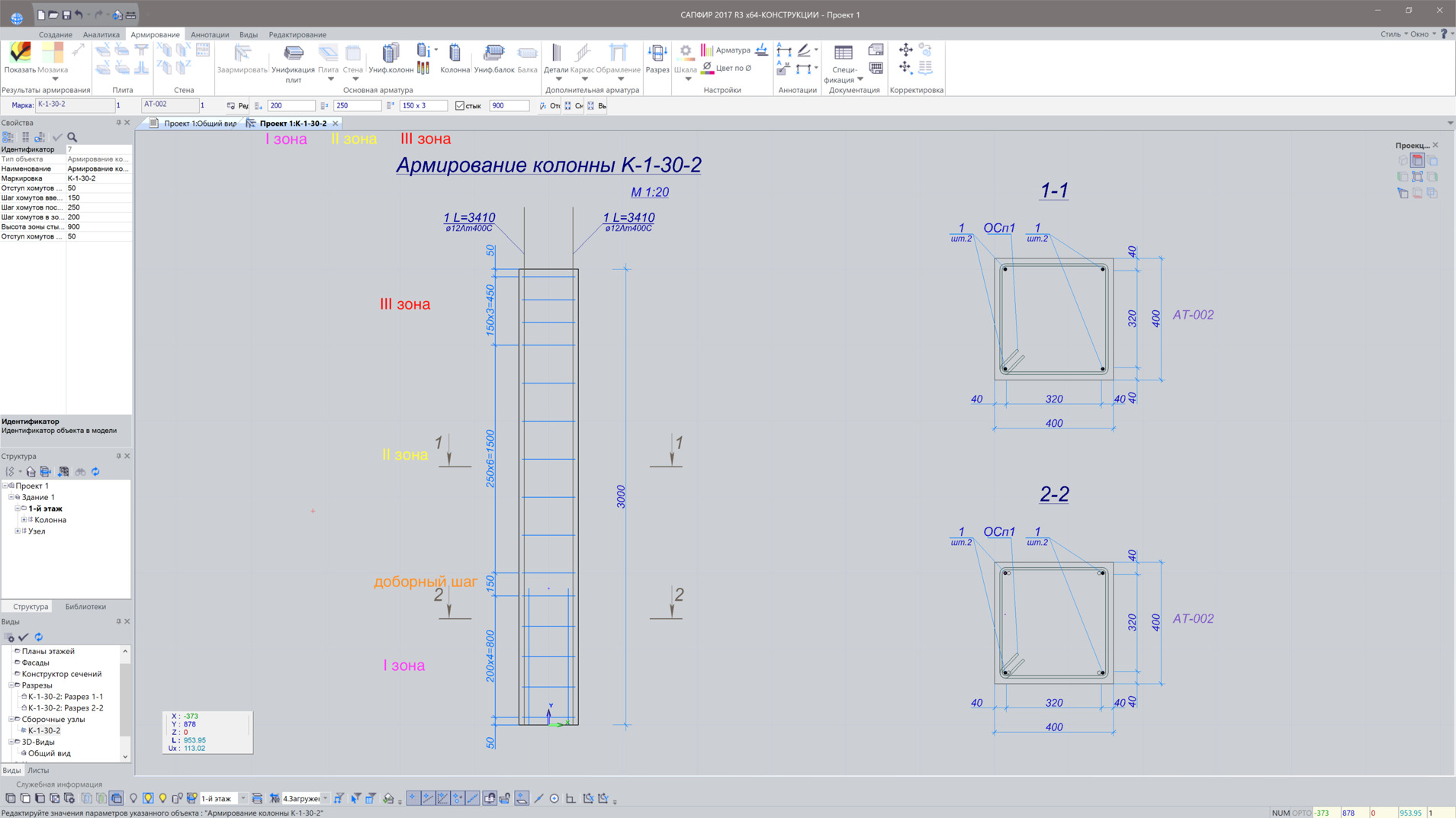Click the binoculars search icon in Структура
1456x818 pixels.
[x=80, y=472]
